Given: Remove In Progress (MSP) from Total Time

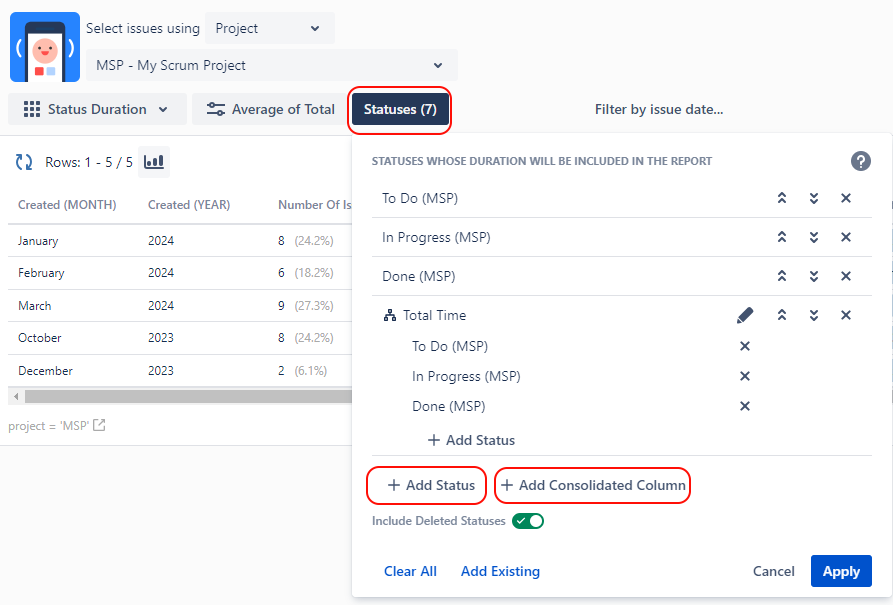Looking at the screenshot, I should (x=744, y=376).
